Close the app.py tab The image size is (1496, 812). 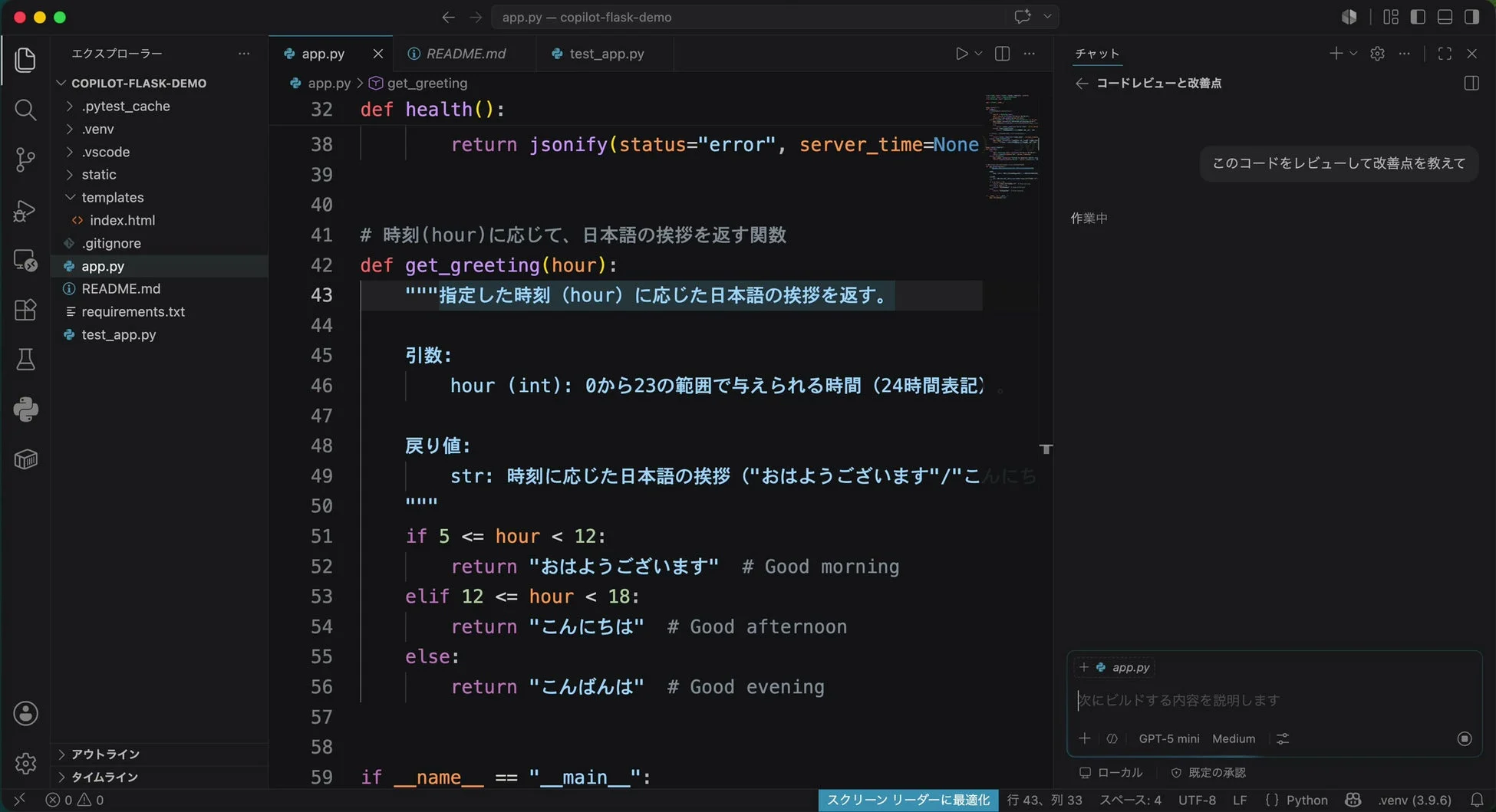click(x=377, y=54)
